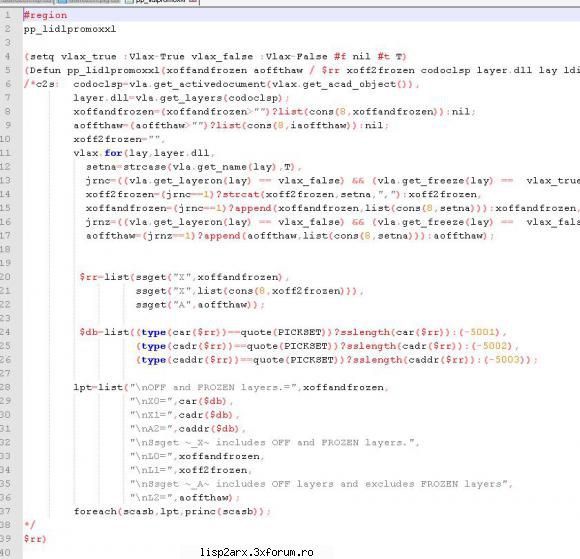This screenshot has width=580, height=559.
Task: Click layer.dll=vla.get_layers(codoclsp) line
Action: point(181,98)
